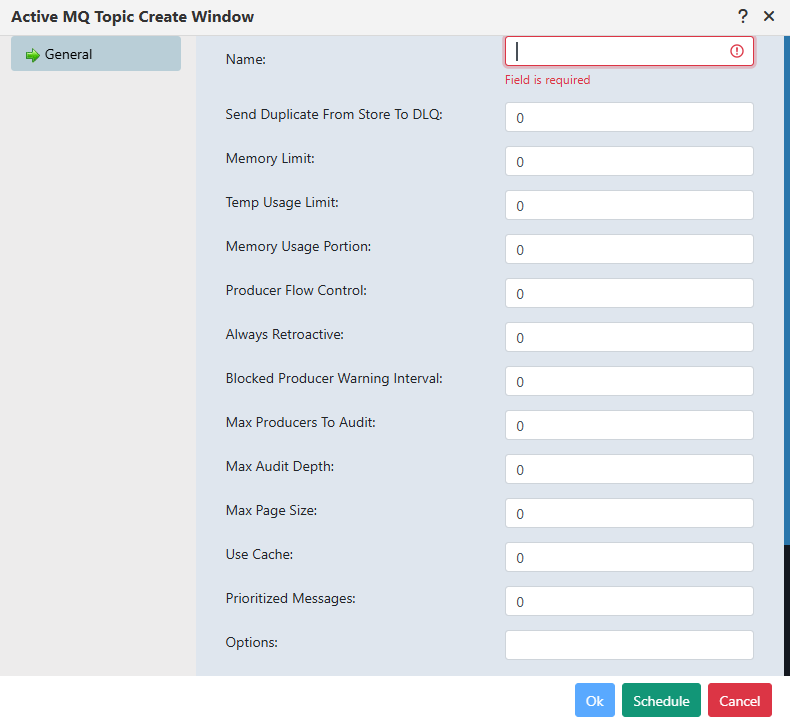Select the Use Cache input field

tap(629, 557)
